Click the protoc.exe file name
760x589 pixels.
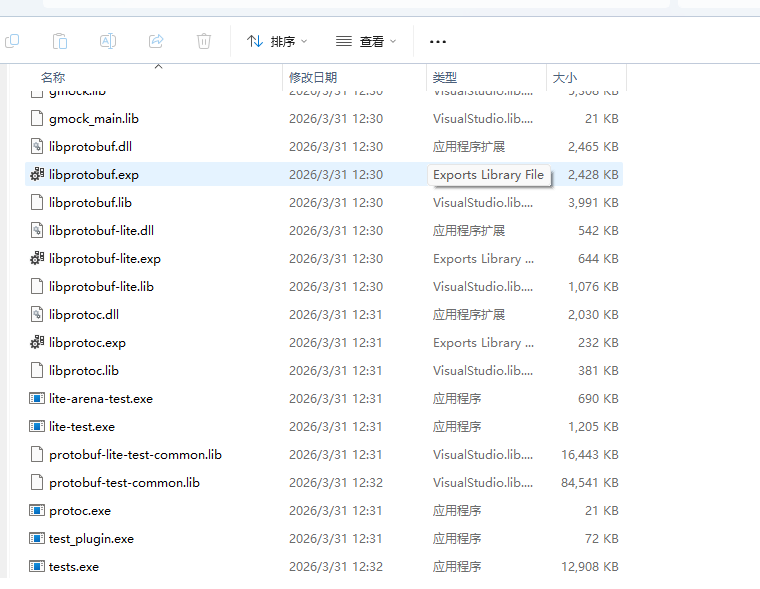[x=80, y=511]
